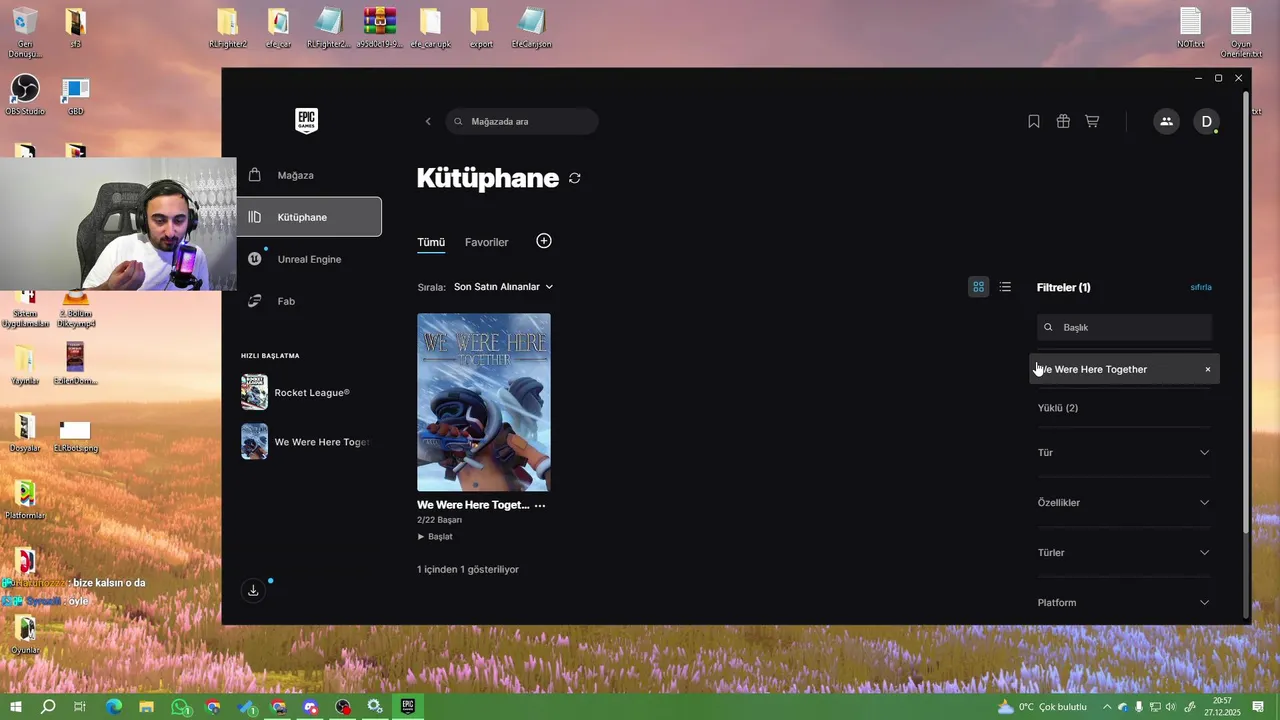
Task: Open the settings gear app on taskbar
Action: pyautogui.click(x=375, y=707)
